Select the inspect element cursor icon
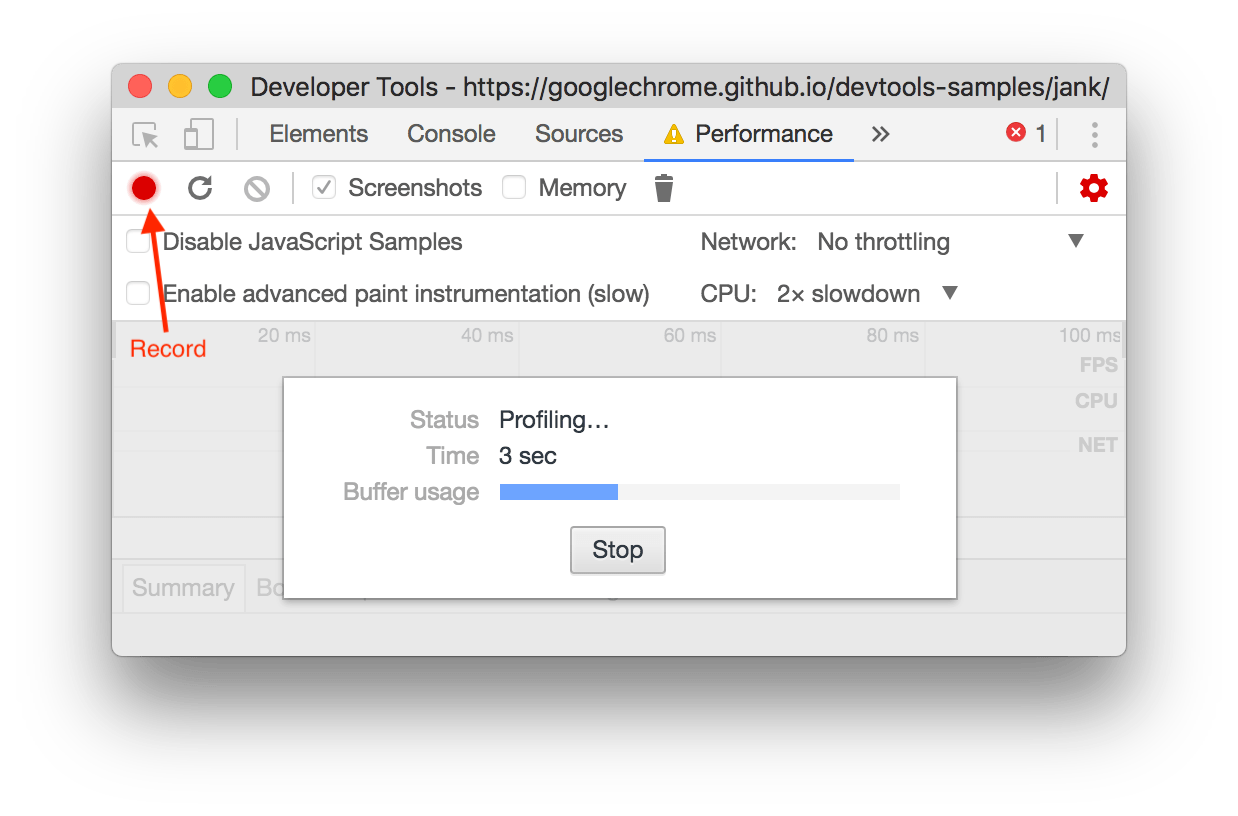This screenshot has width=1238, height=816. [x=146, y=135]
